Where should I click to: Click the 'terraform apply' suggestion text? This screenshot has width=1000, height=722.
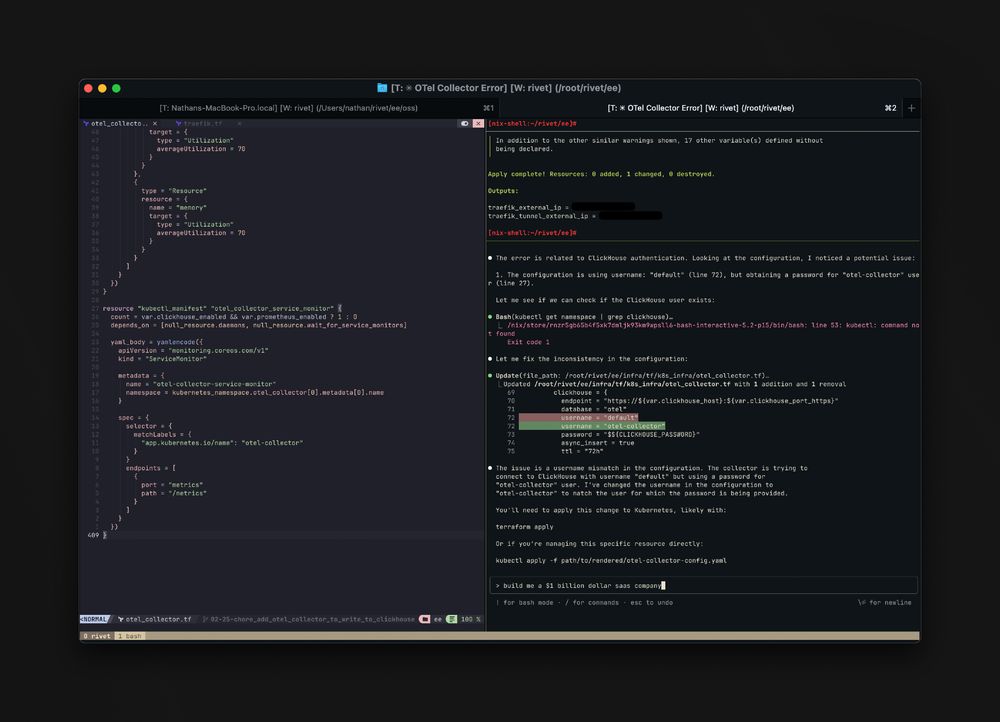pyautogui.click(x=524, y=527)
